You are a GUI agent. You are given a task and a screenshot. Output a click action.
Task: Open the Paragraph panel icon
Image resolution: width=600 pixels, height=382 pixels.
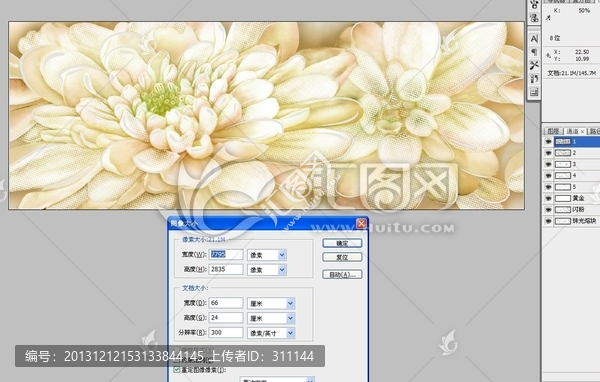click(534, 52)
